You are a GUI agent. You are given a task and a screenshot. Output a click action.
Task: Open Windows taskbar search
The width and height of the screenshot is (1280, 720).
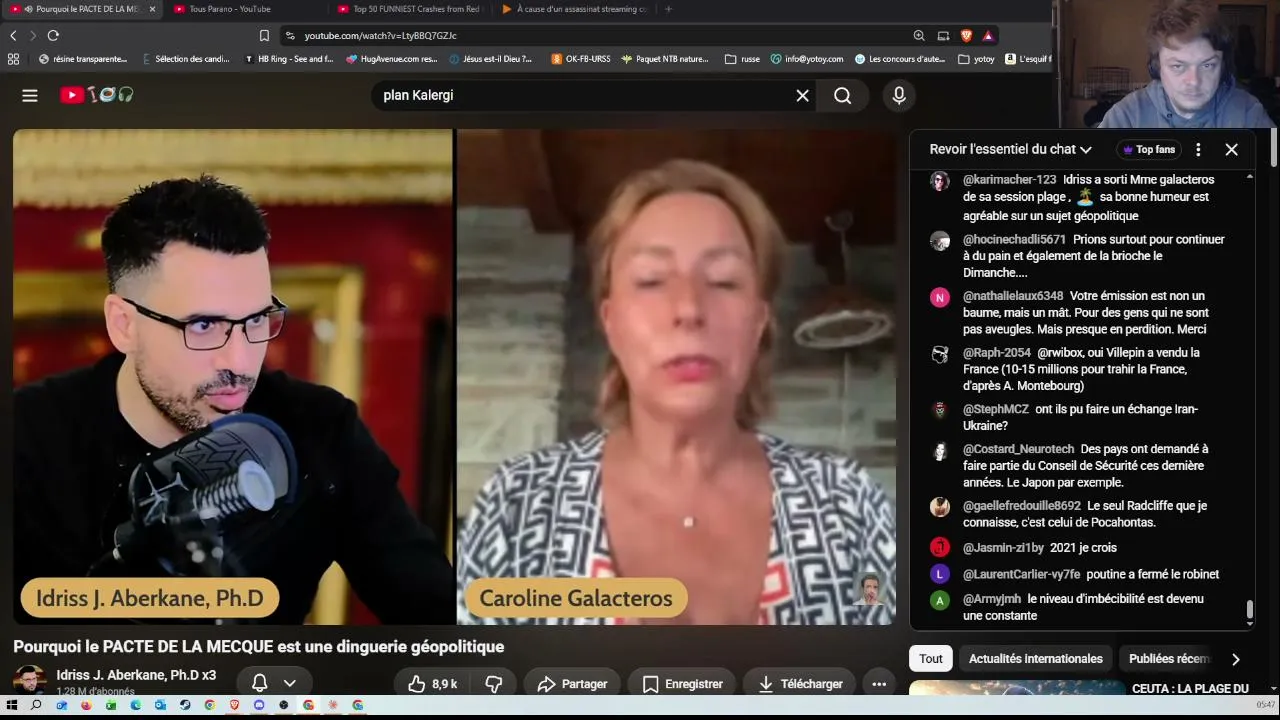coord(36,705)
